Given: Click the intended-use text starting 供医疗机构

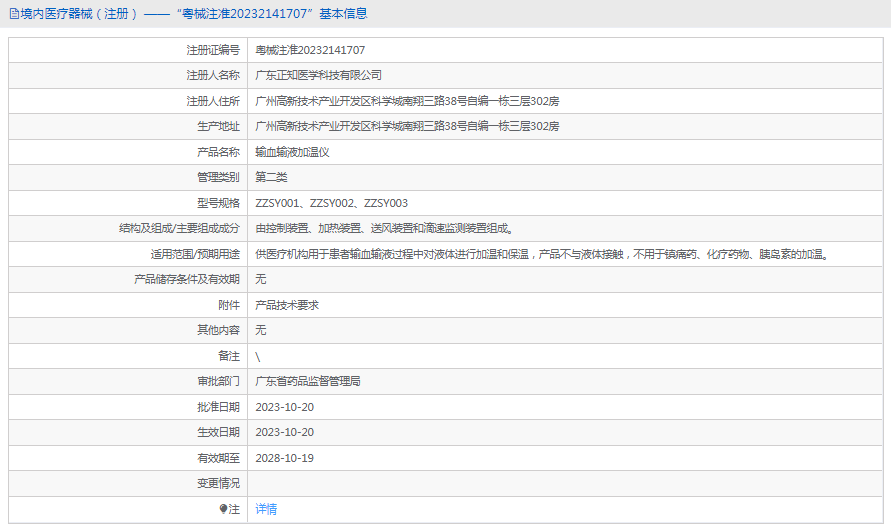Looking at the screenshot, I should (x=543, y=254).
